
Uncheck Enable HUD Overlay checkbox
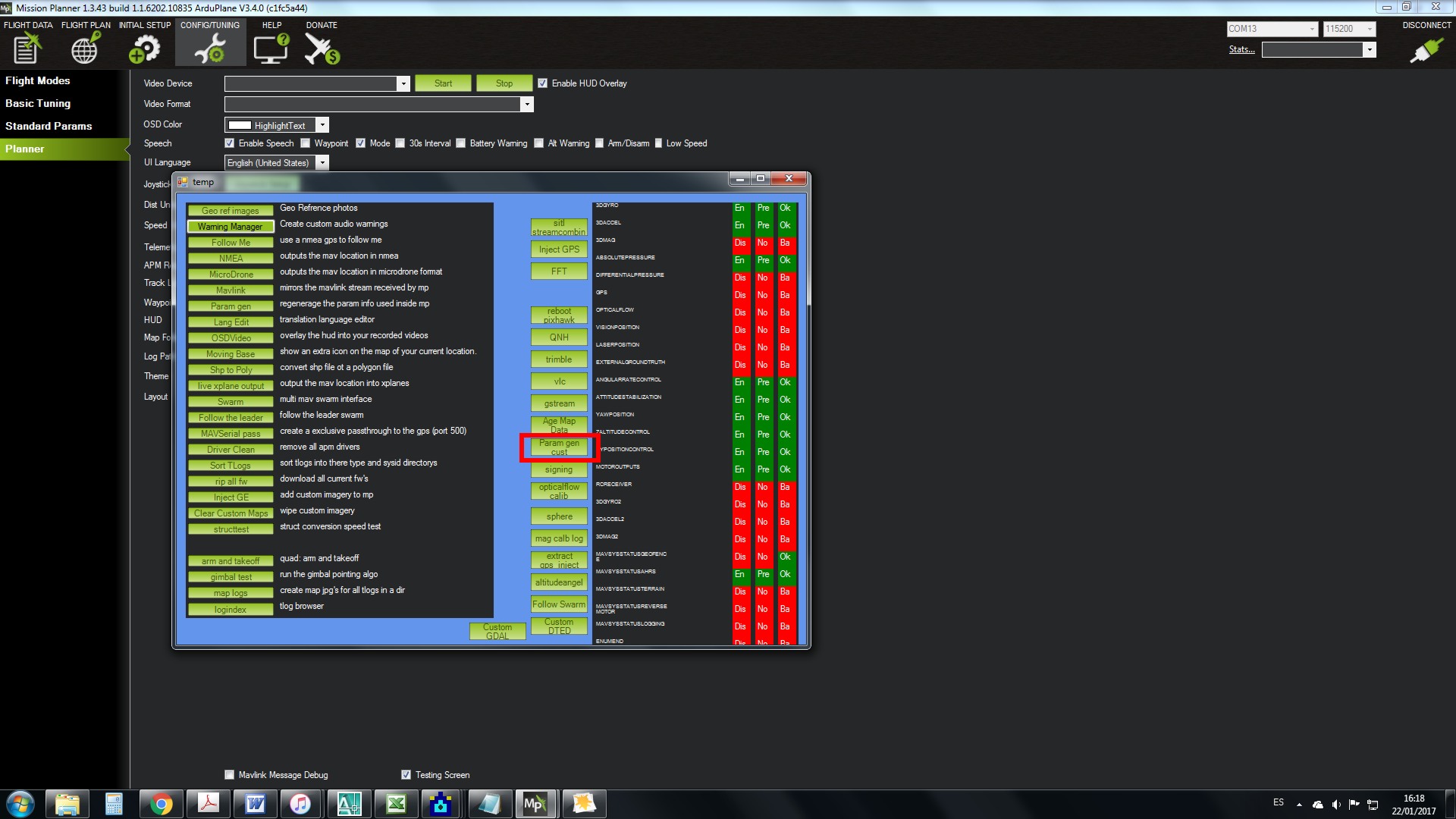[542, 83]
